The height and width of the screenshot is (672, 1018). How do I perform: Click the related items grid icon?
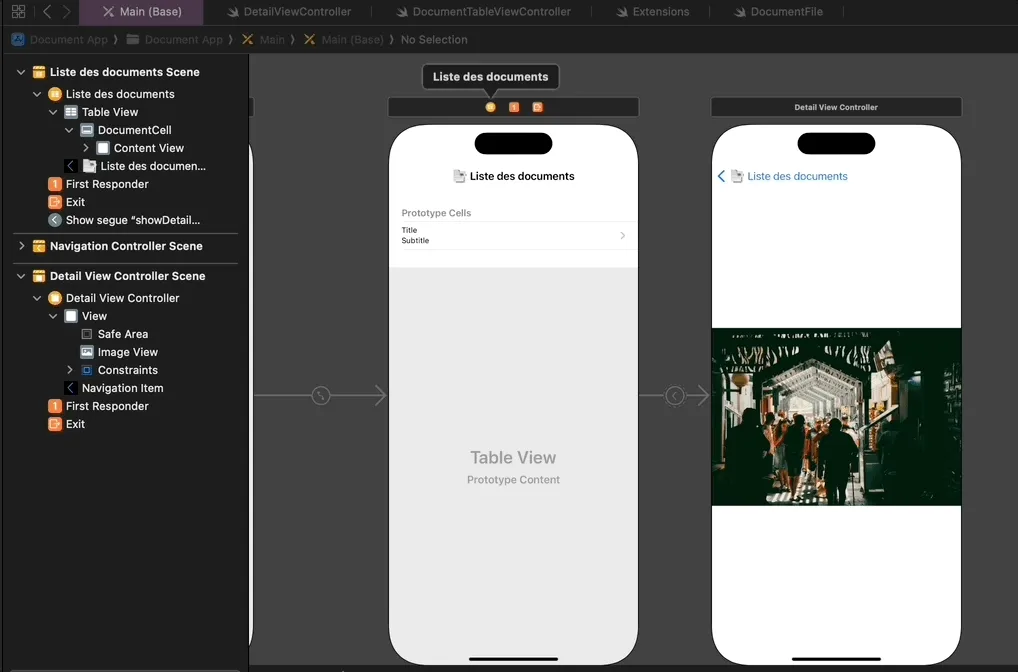click(18, 12)
